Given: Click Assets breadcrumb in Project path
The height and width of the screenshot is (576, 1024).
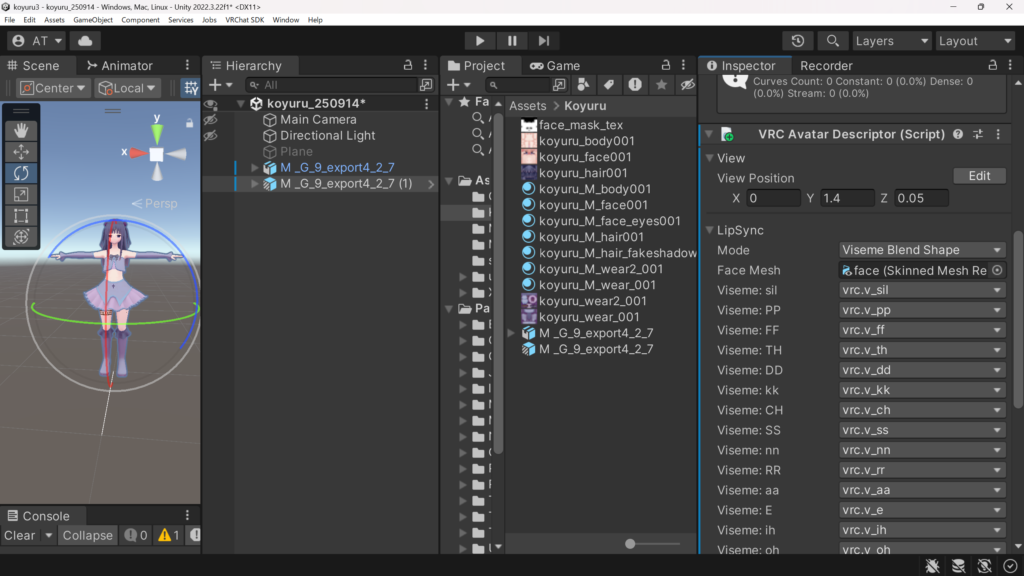Looking at the screenshot, I should (528, 106).
